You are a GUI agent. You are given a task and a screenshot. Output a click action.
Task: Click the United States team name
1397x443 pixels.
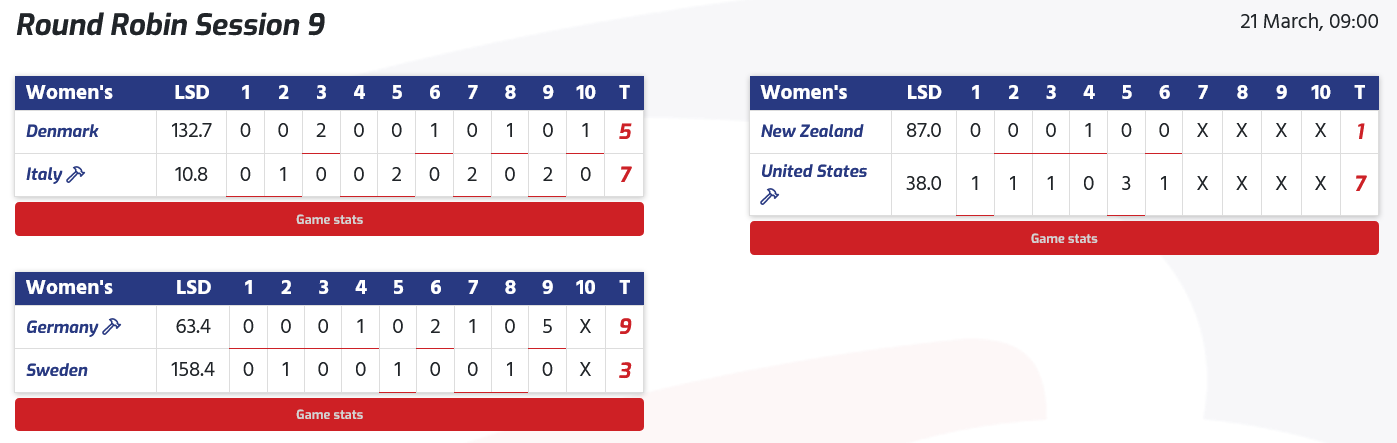click(814, 171)
